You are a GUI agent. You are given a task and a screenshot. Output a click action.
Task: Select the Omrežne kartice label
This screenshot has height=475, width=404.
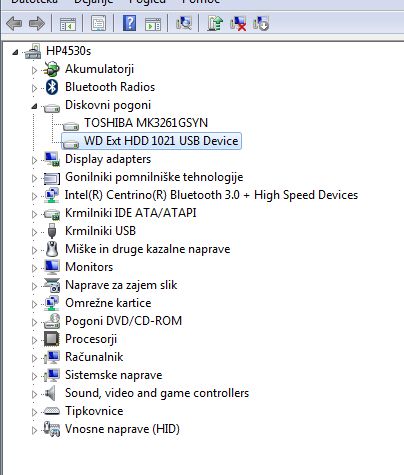[x=108, y=303]
